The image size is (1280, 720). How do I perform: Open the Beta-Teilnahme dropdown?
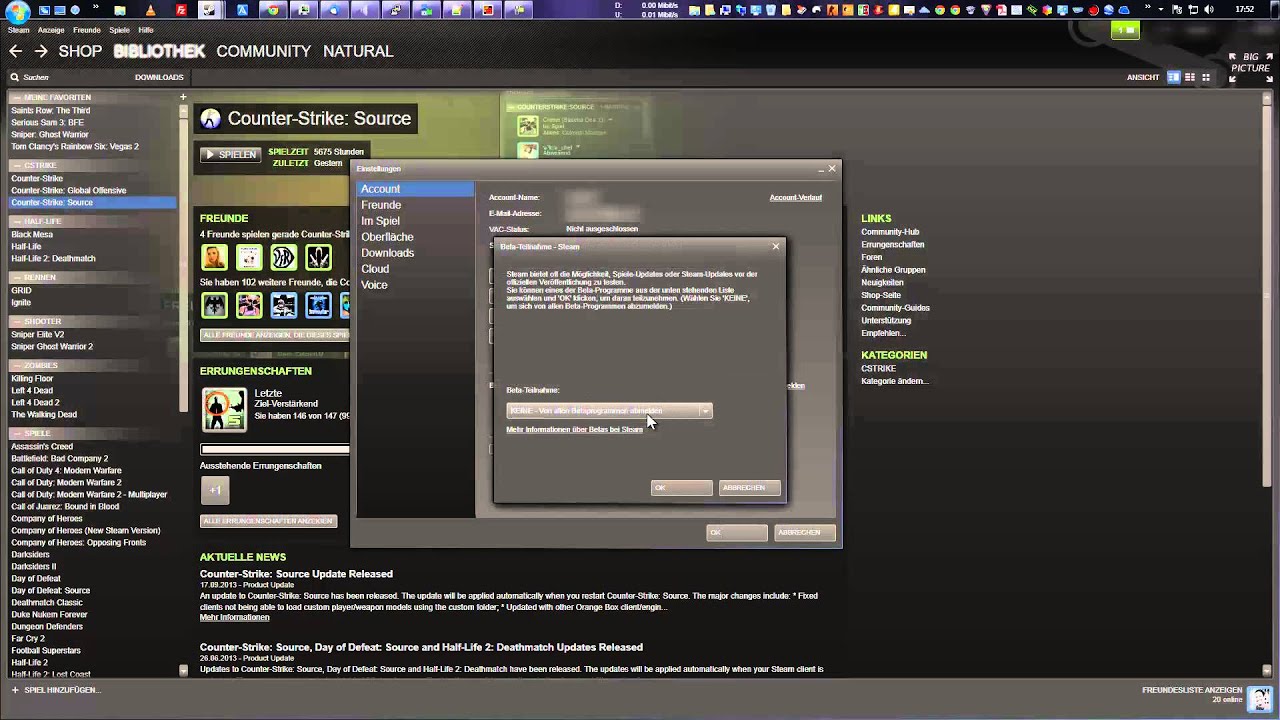[609, 411]
